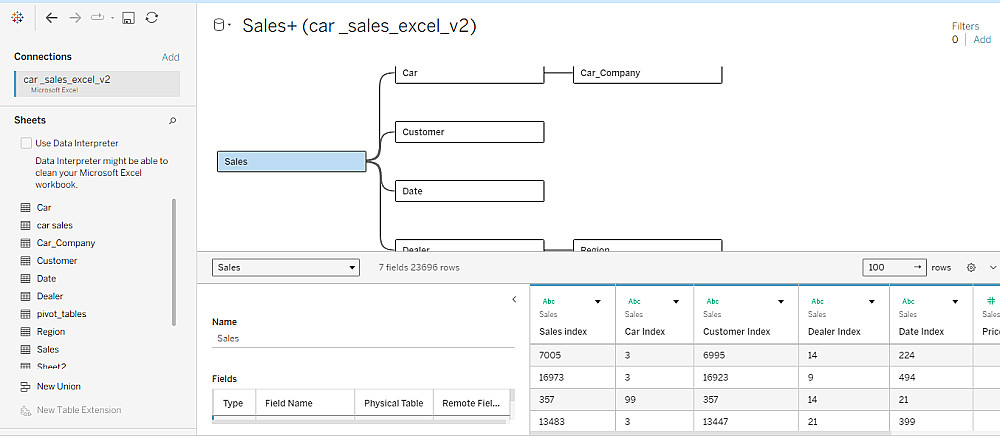Click the data source cylinder icon
The width and height of the screenshot is (1000, 436).
(219, 26)
